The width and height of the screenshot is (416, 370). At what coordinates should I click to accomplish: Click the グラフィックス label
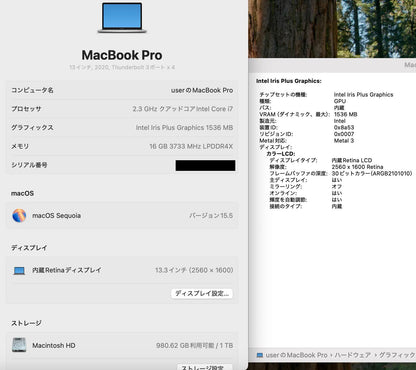pyautogui.click(x=32, y=128)
